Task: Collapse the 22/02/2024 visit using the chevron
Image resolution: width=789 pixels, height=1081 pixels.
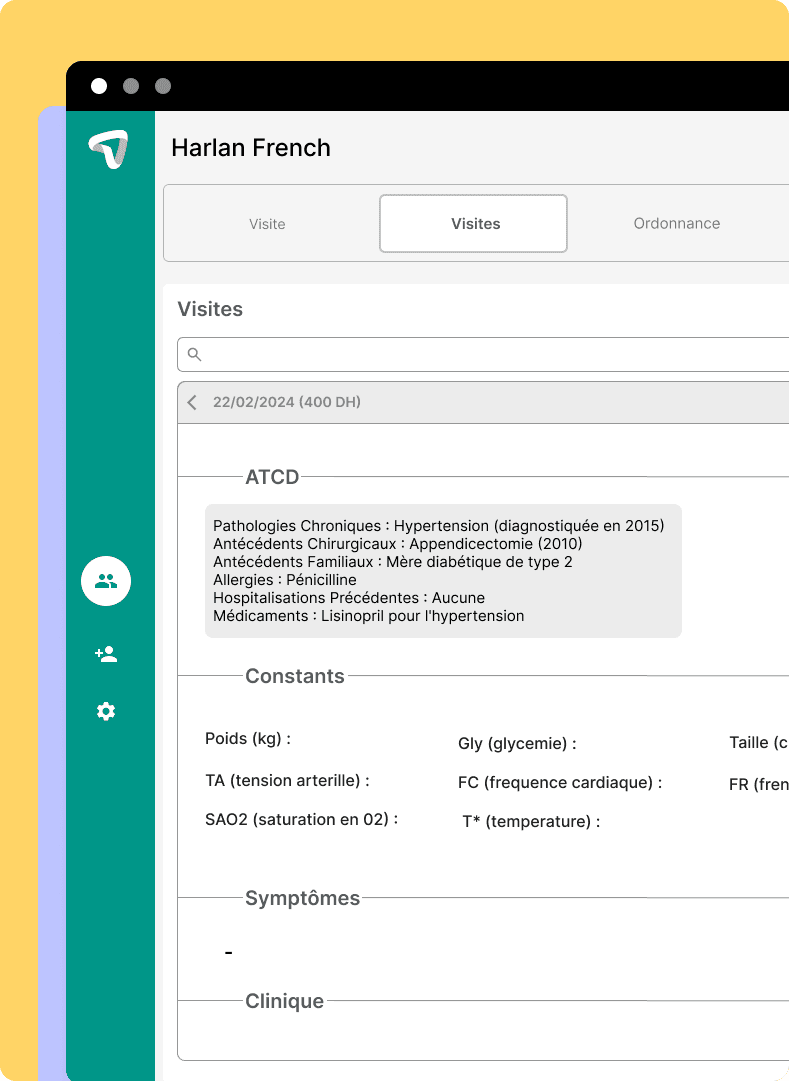Action: [193, 402]
